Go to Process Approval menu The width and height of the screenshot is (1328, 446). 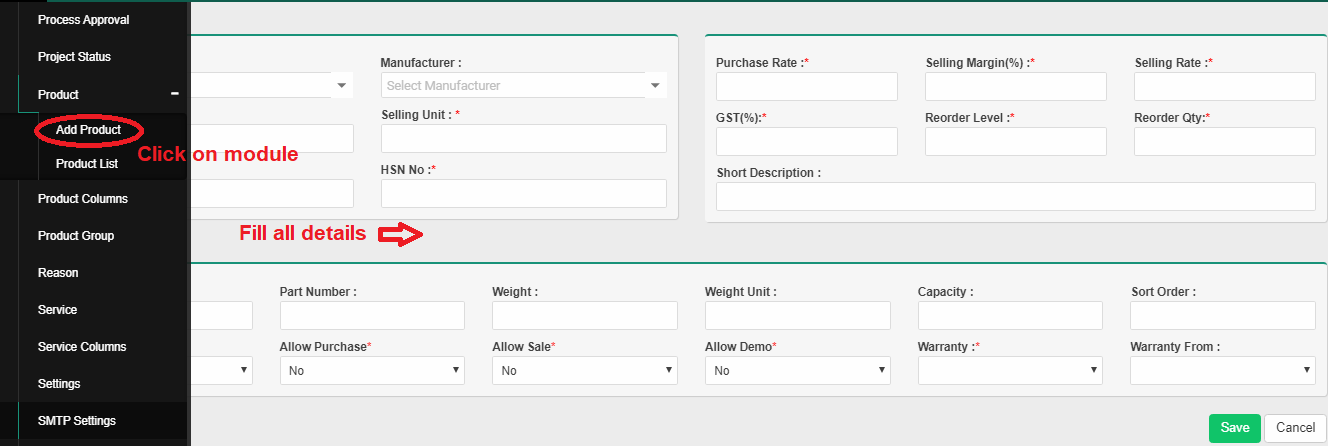83,20
